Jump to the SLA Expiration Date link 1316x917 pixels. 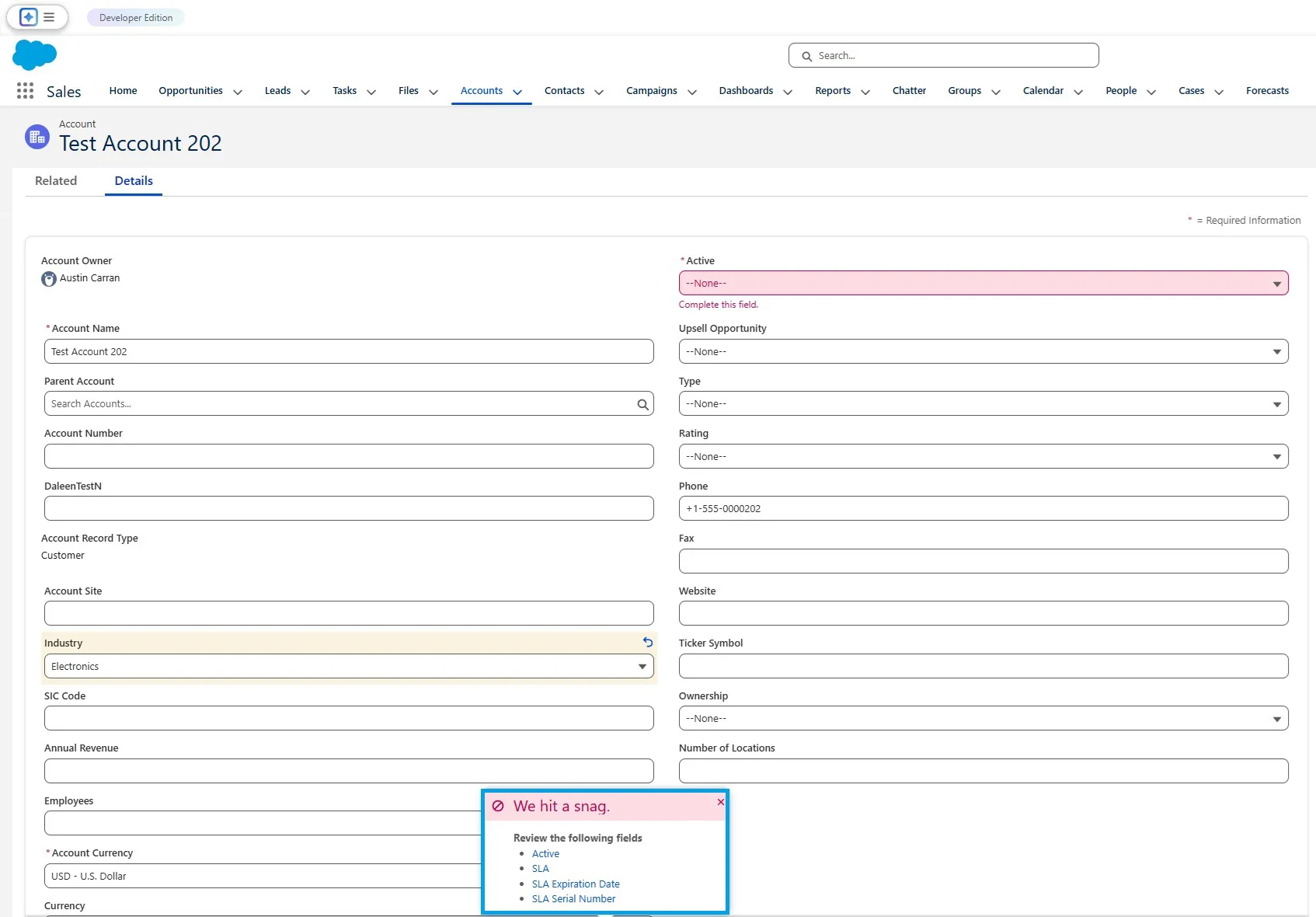[576, 884]
